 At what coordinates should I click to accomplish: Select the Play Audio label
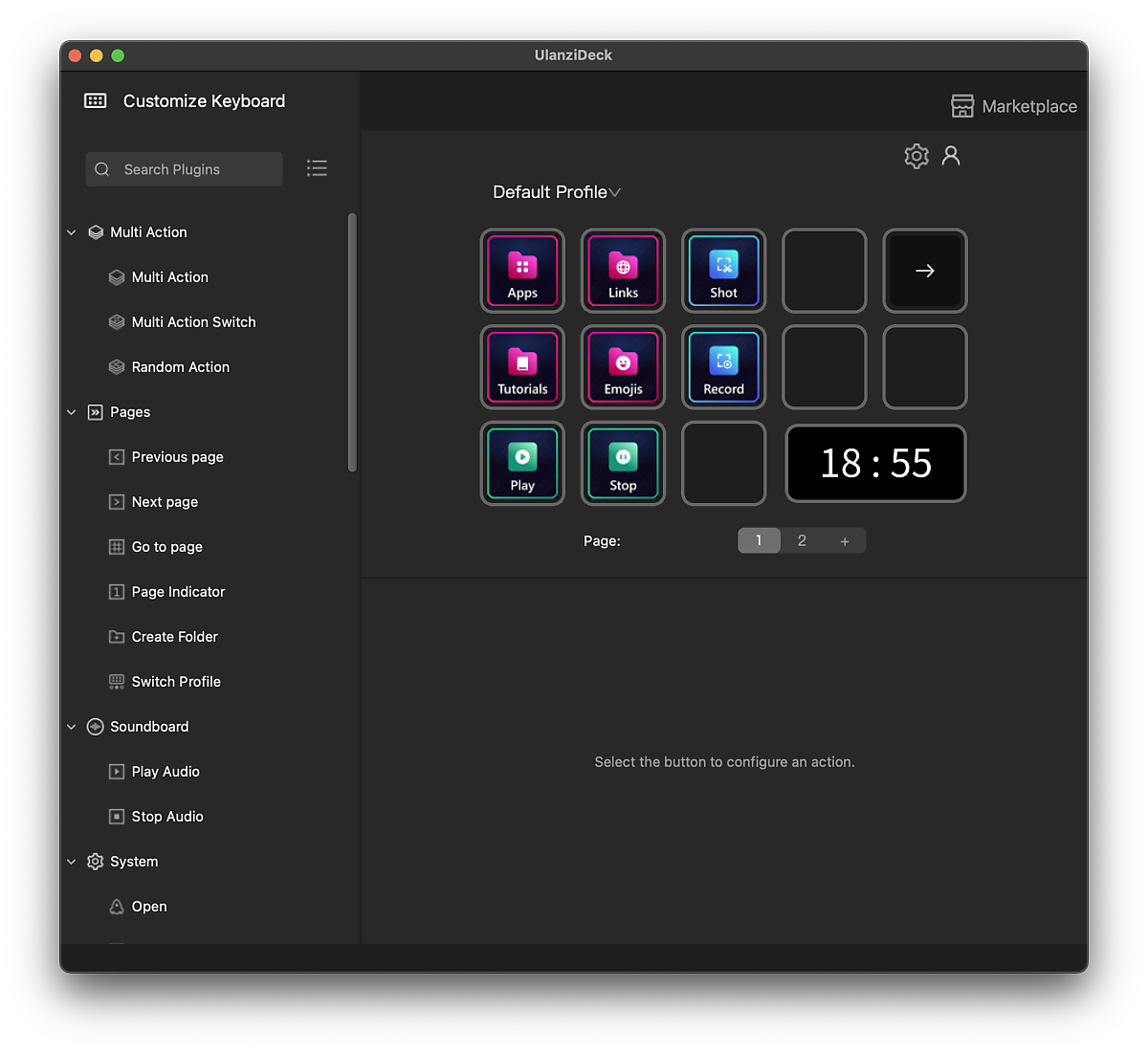(166, 772)
